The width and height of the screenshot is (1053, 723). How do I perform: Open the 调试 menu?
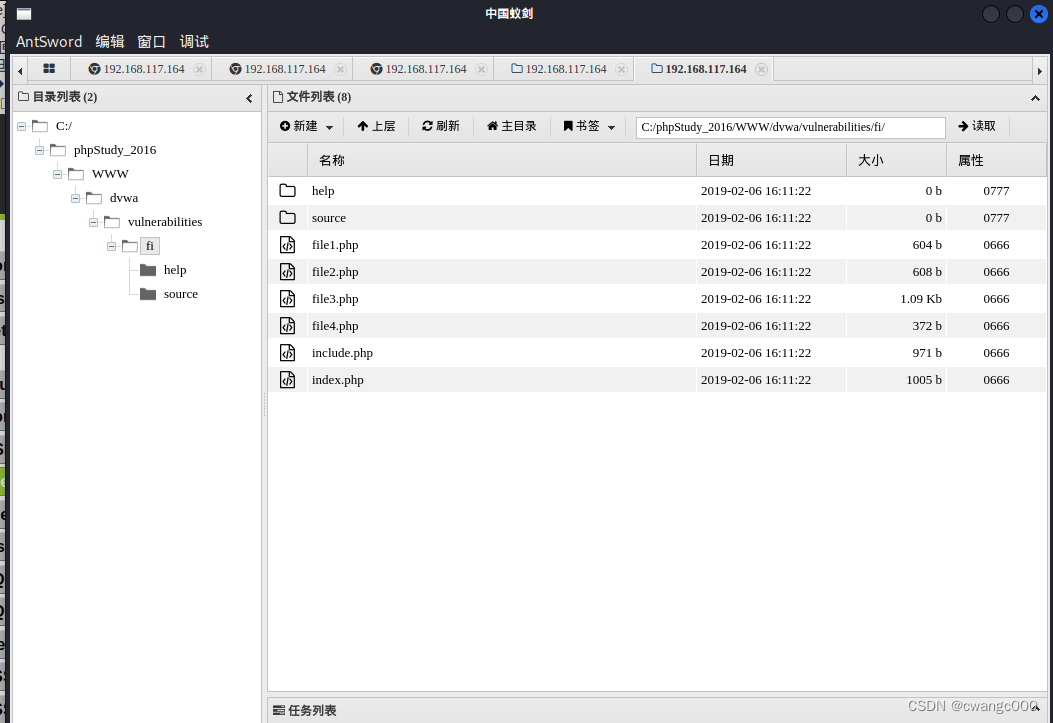(x=194, y=42)
